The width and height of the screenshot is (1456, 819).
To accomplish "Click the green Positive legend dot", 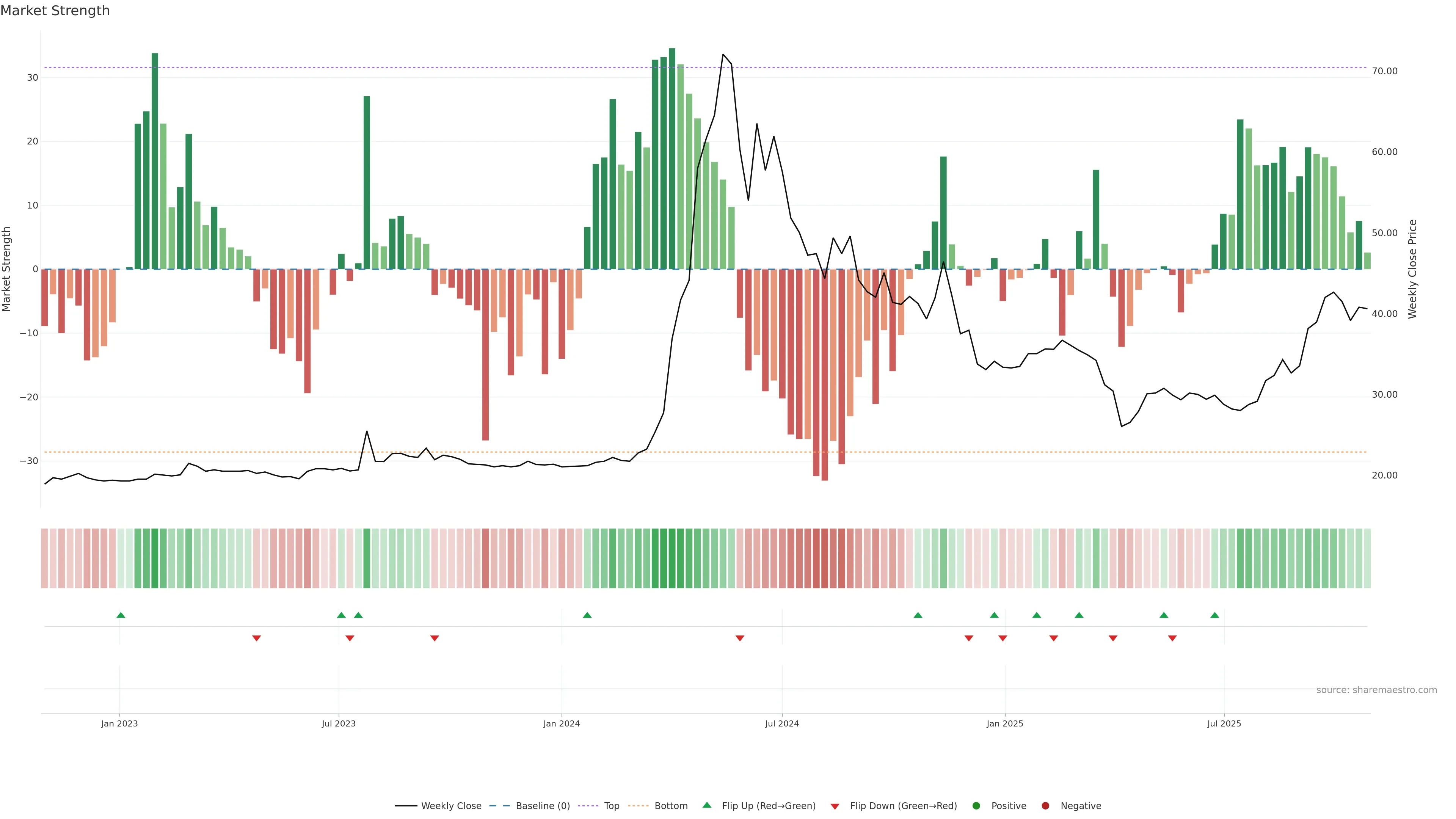I will [x=976, y=806].
